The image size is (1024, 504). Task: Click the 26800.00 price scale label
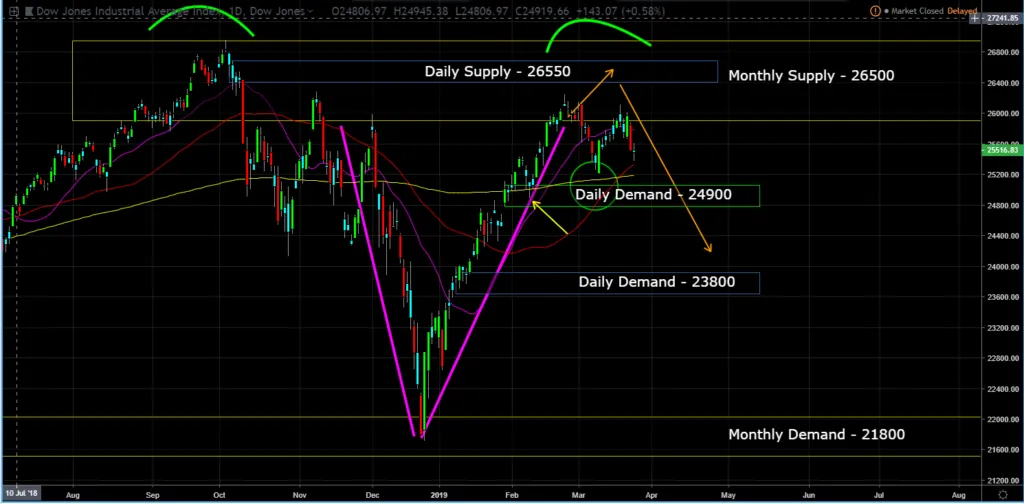1002,52
